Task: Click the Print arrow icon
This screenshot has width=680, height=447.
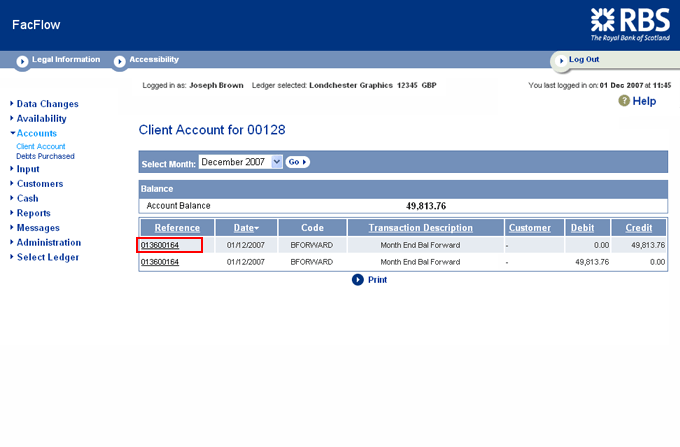Action: tap(357, 280)
